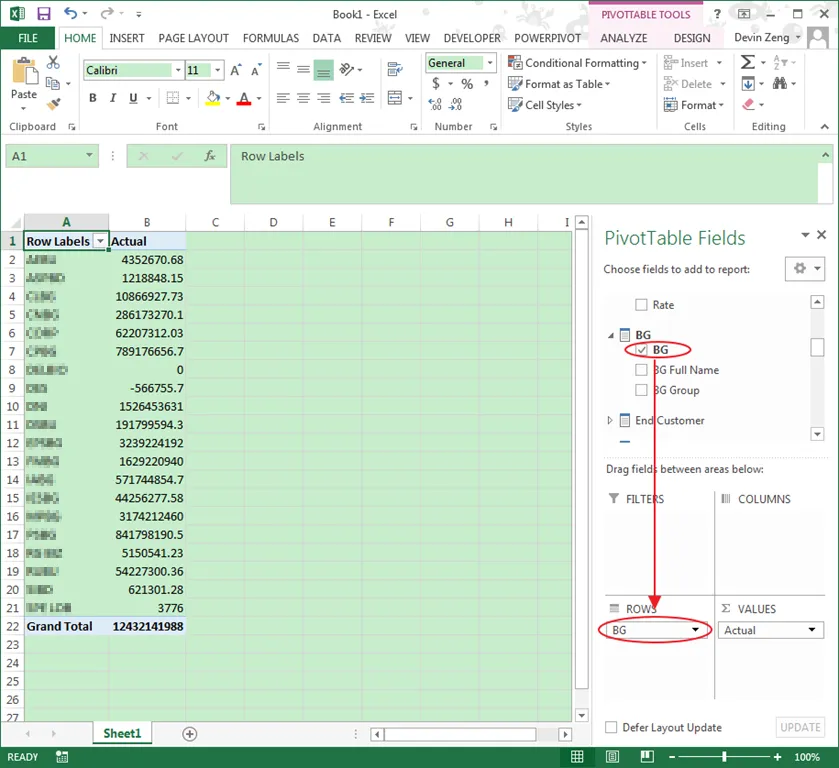
Task: Click the Format Painter brush icon
Action: [53, 104]
